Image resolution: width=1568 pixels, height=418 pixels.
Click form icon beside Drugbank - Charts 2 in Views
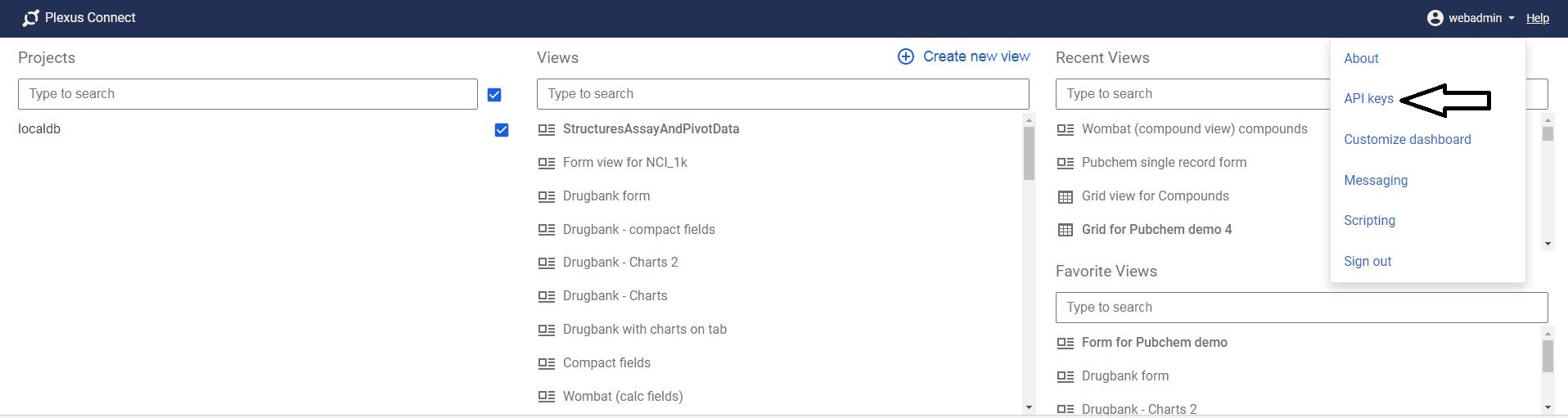tap(547, 263)
